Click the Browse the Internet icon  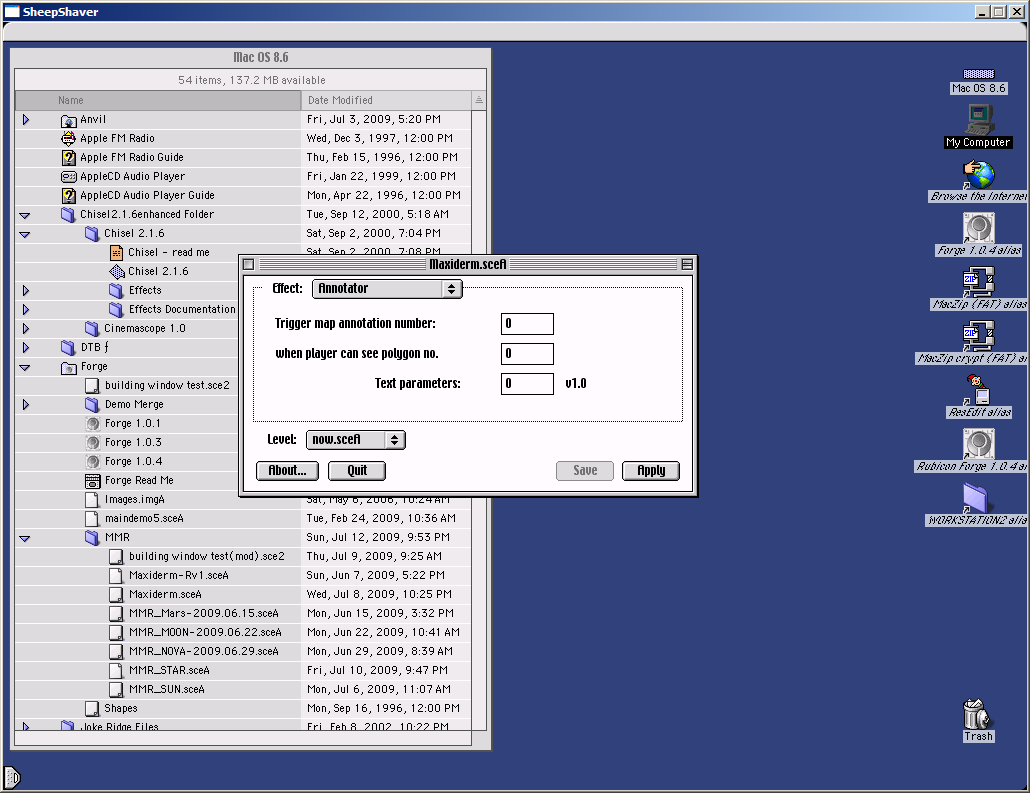coord(978,175)
